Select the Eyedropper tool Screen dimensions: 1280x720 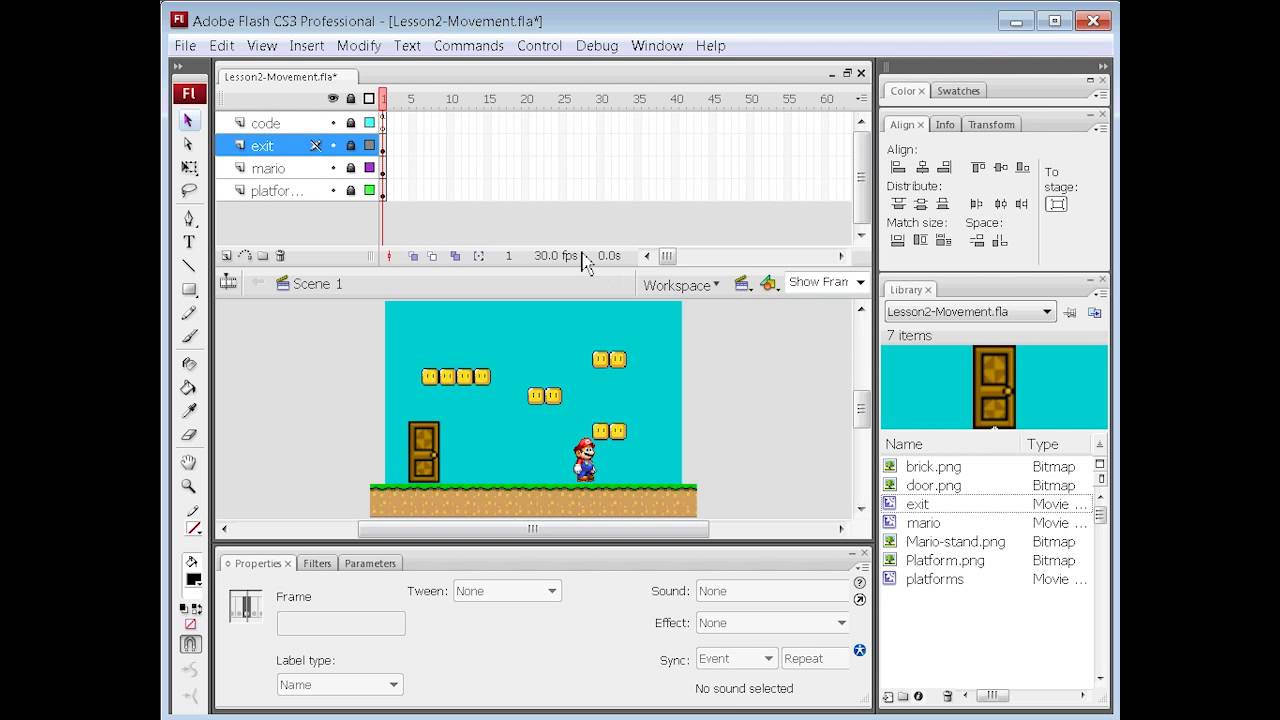pos(188,411)
